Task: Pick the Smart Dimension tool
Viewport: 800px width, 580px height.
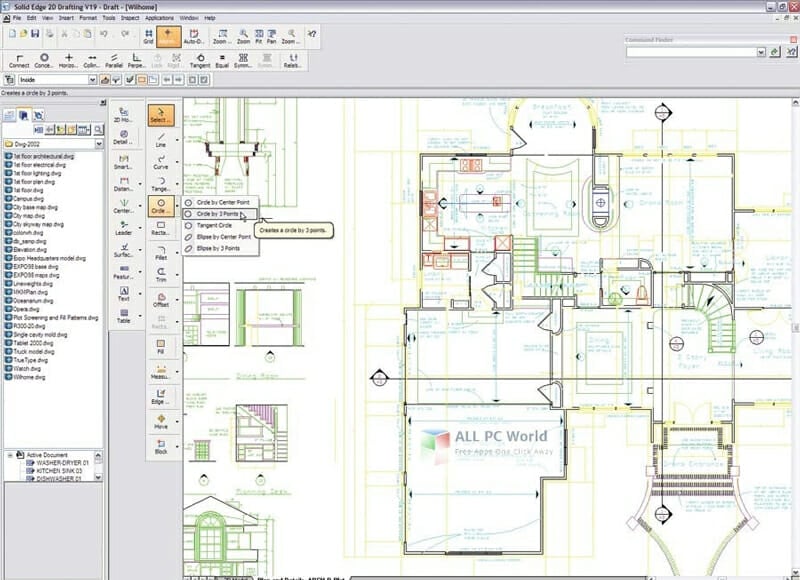Action: (x=123, y=162)
